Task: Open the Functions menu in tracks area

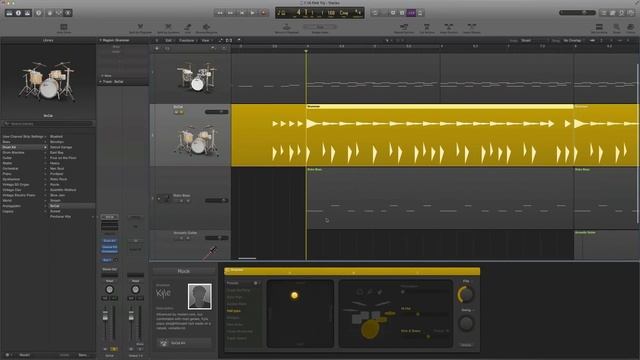Action: (x=187, y=40)
